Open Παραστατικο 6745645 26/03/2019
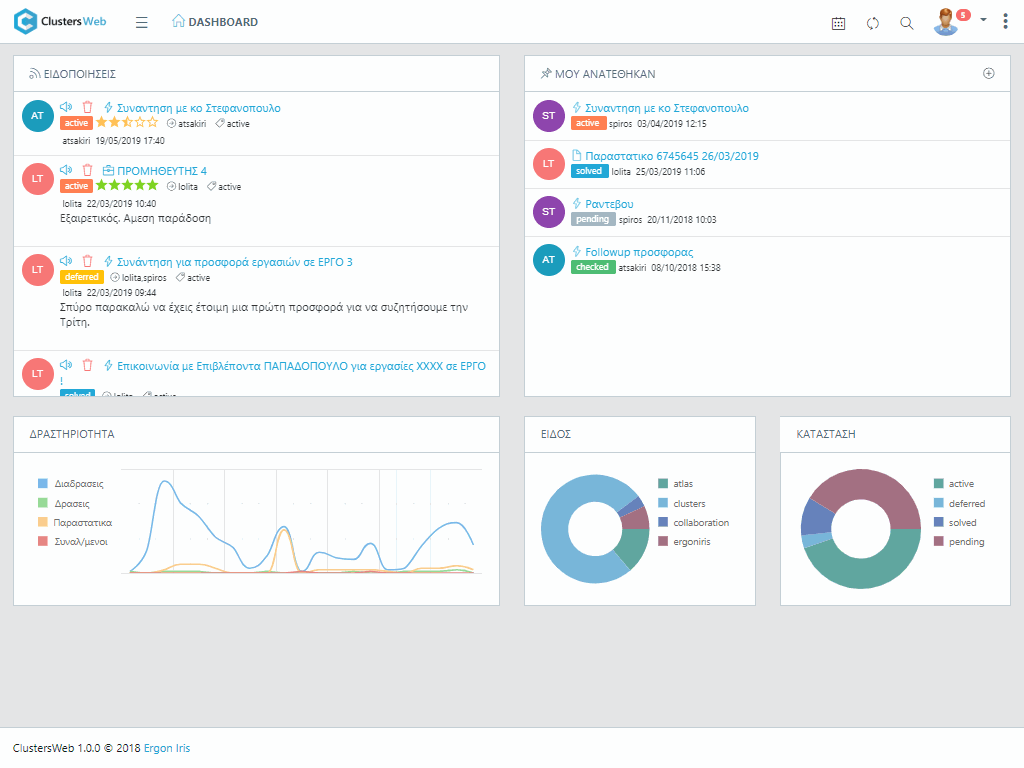The image size is (1024, 768). pos(672,156)
